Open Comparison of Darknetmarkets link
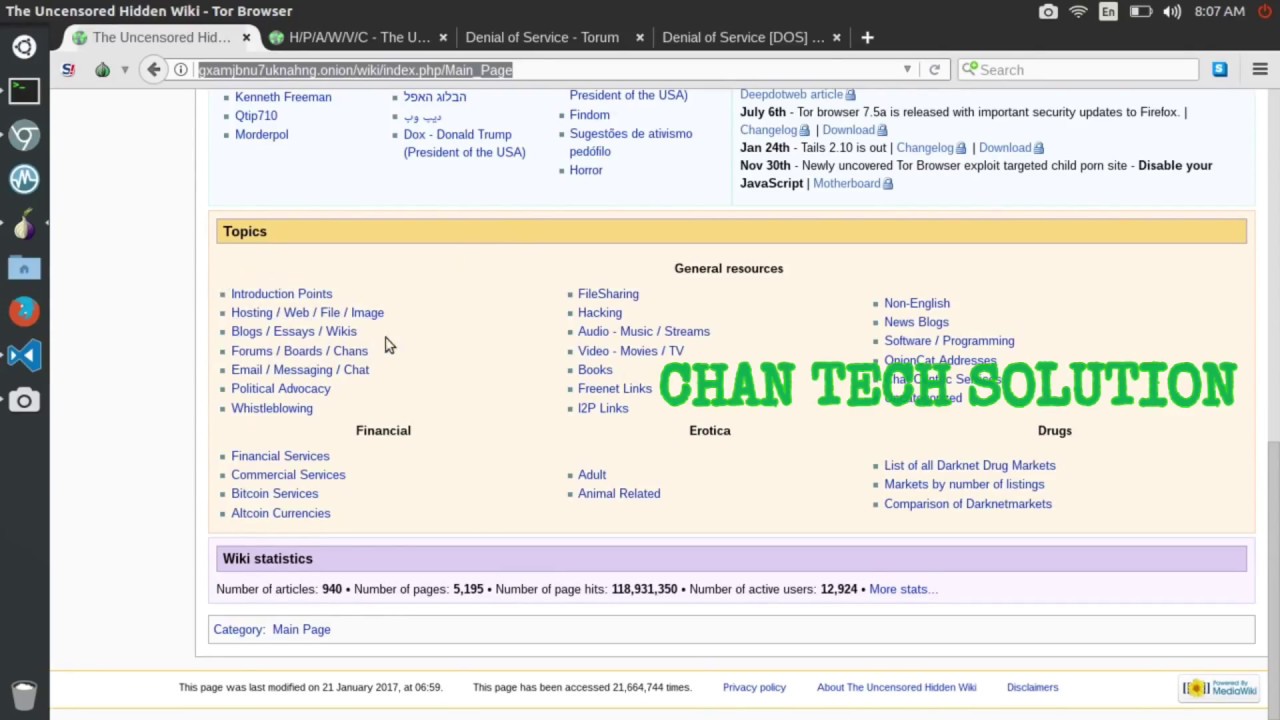The height and width of the screenshot is (720, 1280). [x=967, y=504]
